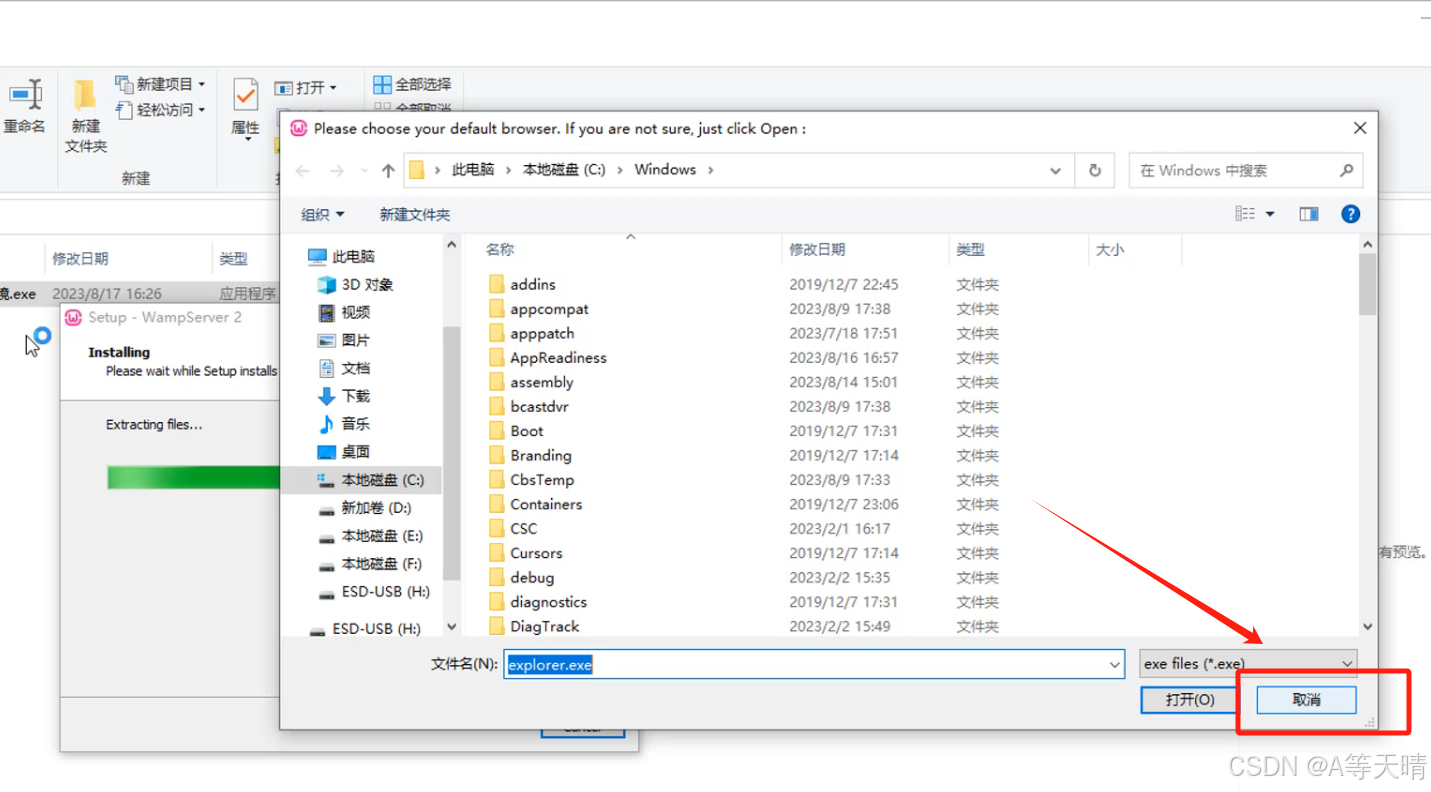1431x792 pixels.
Task: Select Downloads (下载) in navigation tree
Action: [x=344, y=397]
